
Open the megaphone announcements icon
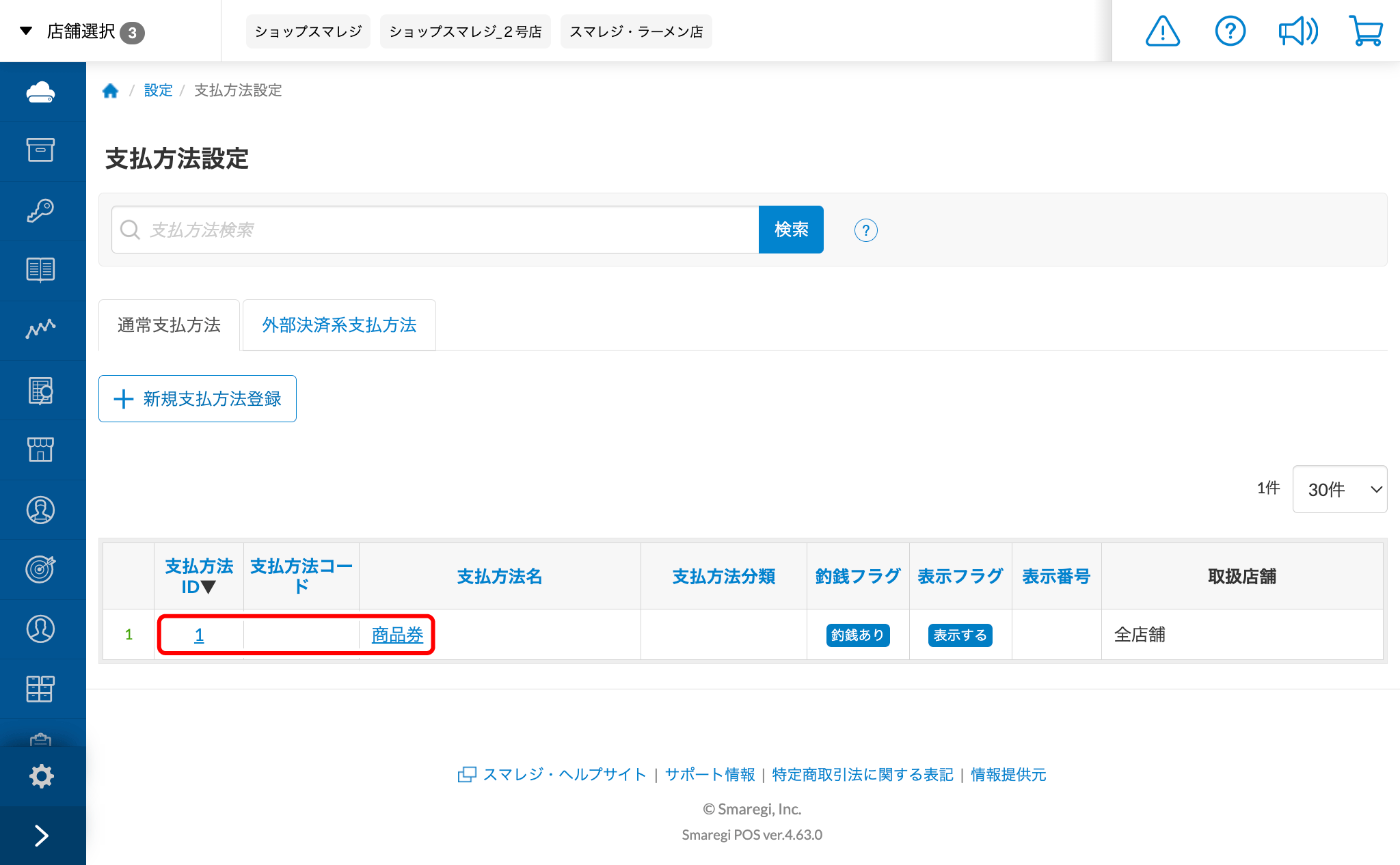(1297, 31)
